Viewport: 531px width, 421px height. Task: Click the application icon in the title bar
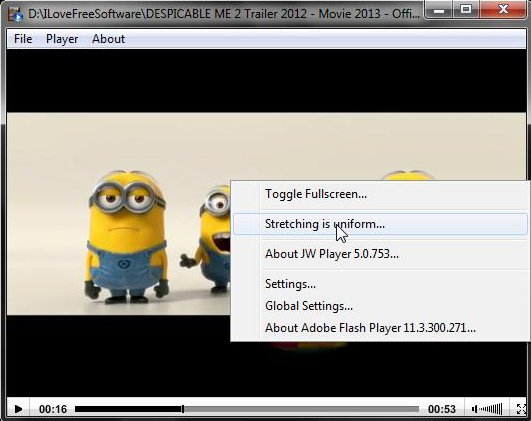15,14
